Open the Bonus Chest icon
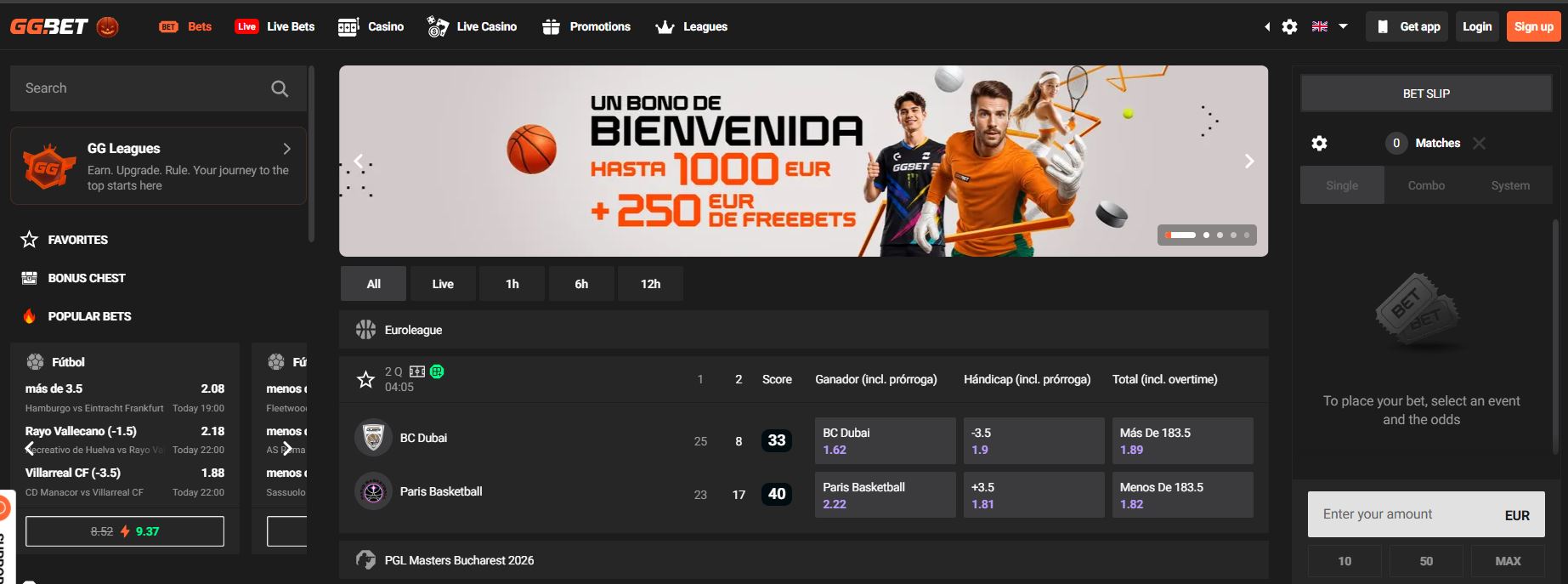This screenshot has height=584, width=1568. pyautogui.click(x=30, y=278)
